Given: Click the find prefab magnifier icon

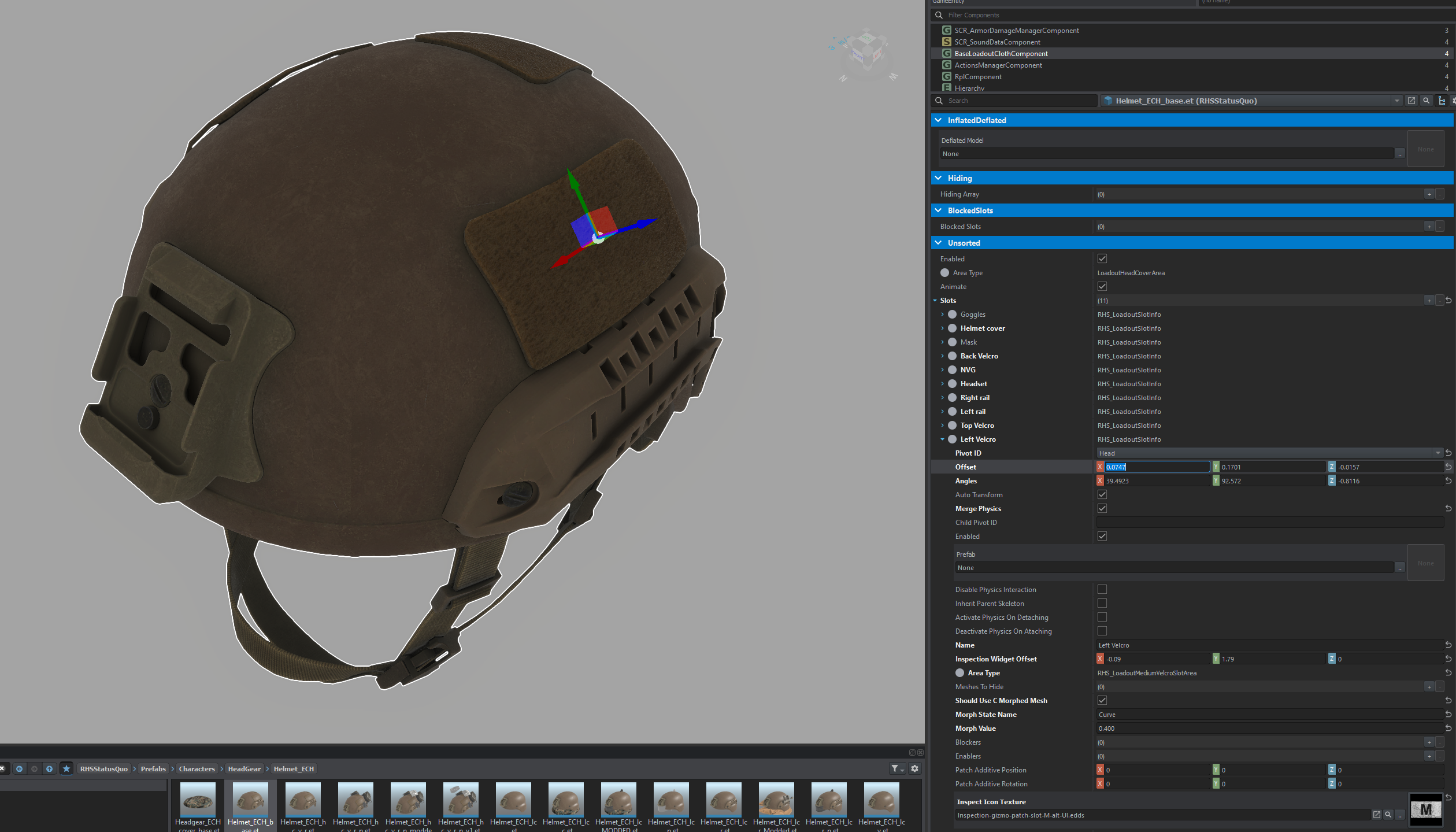Looking at the screenshot, I should coord(1426,101).
